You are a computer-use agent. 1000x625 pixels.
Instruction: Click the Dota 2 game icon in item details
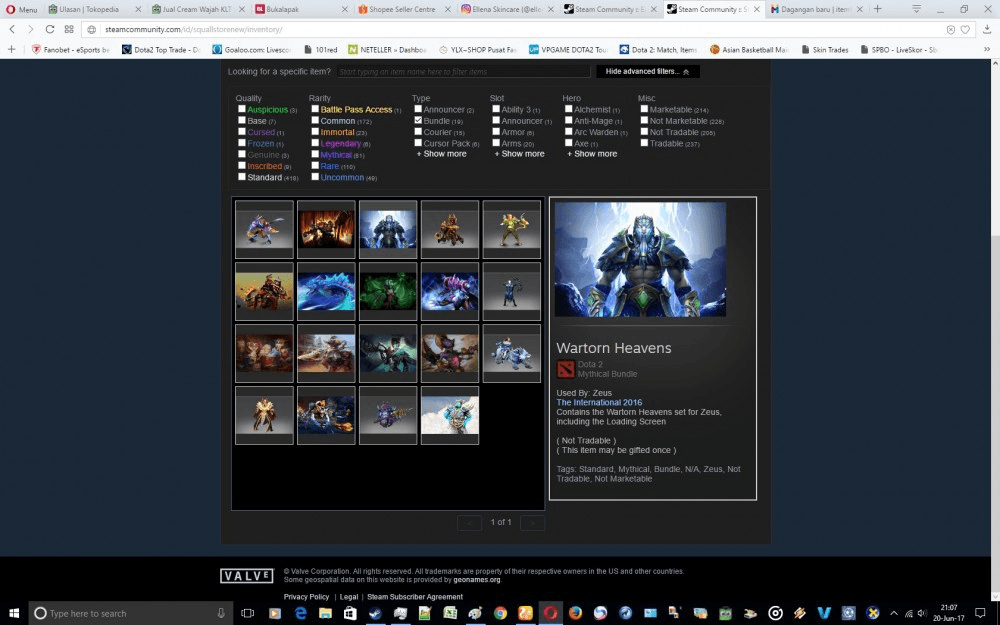(565, 369)
